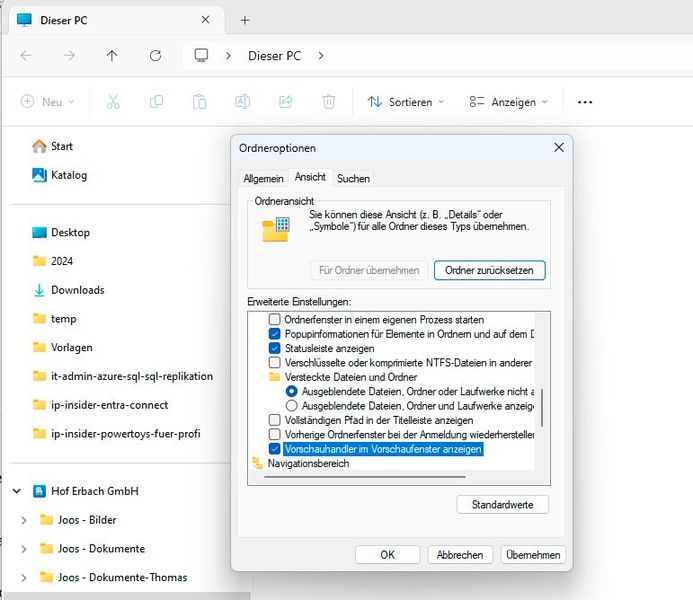Open the 2024 folder in sidebar

(x=52, y=261)
